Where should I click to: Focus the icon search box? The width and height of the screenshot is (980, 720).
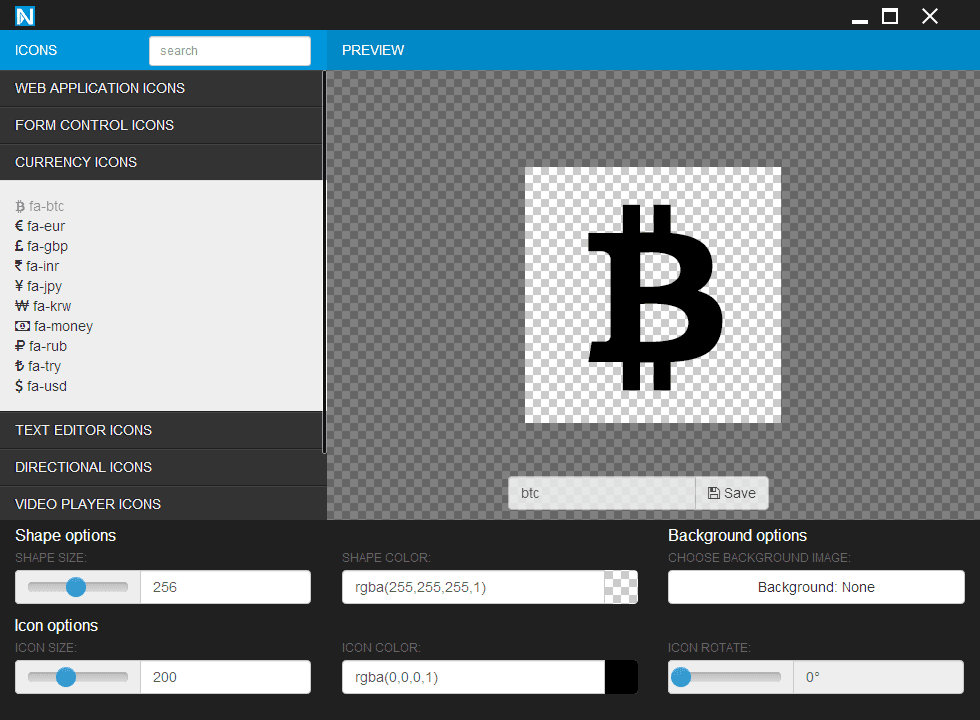point(230,51)
